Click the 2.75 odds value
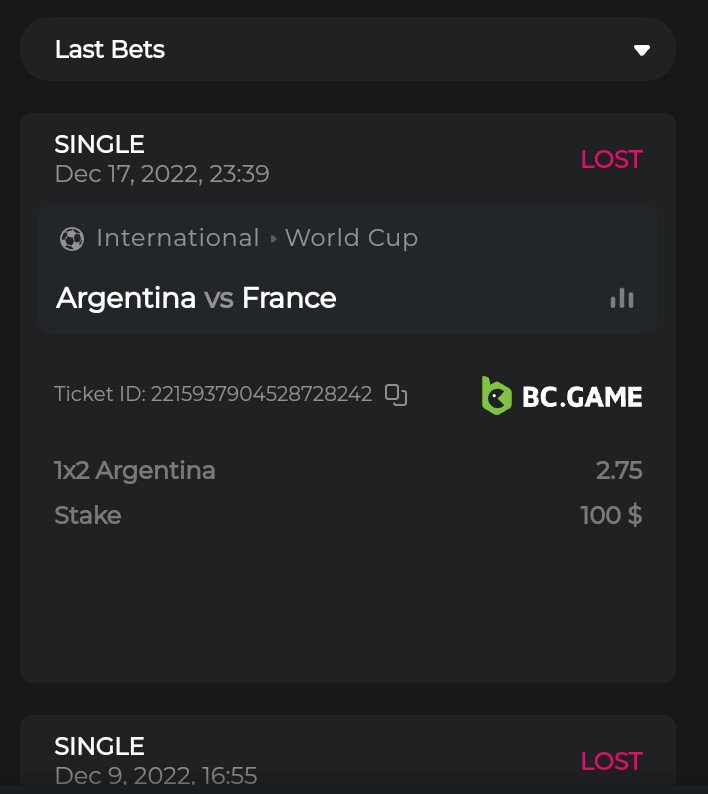The image size is (708, 794). [619, 470]
